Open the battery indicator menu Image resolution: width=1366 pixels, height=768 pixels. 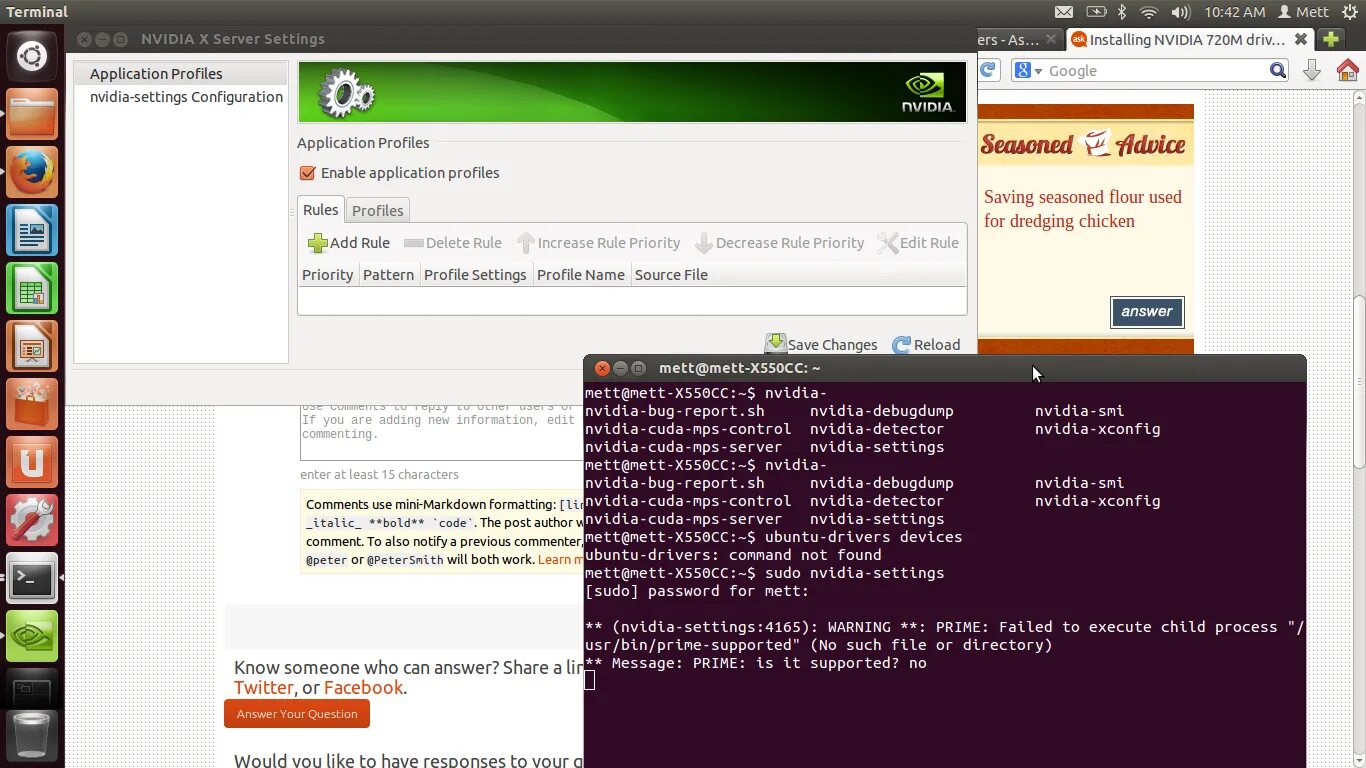tap(1096, 12)
